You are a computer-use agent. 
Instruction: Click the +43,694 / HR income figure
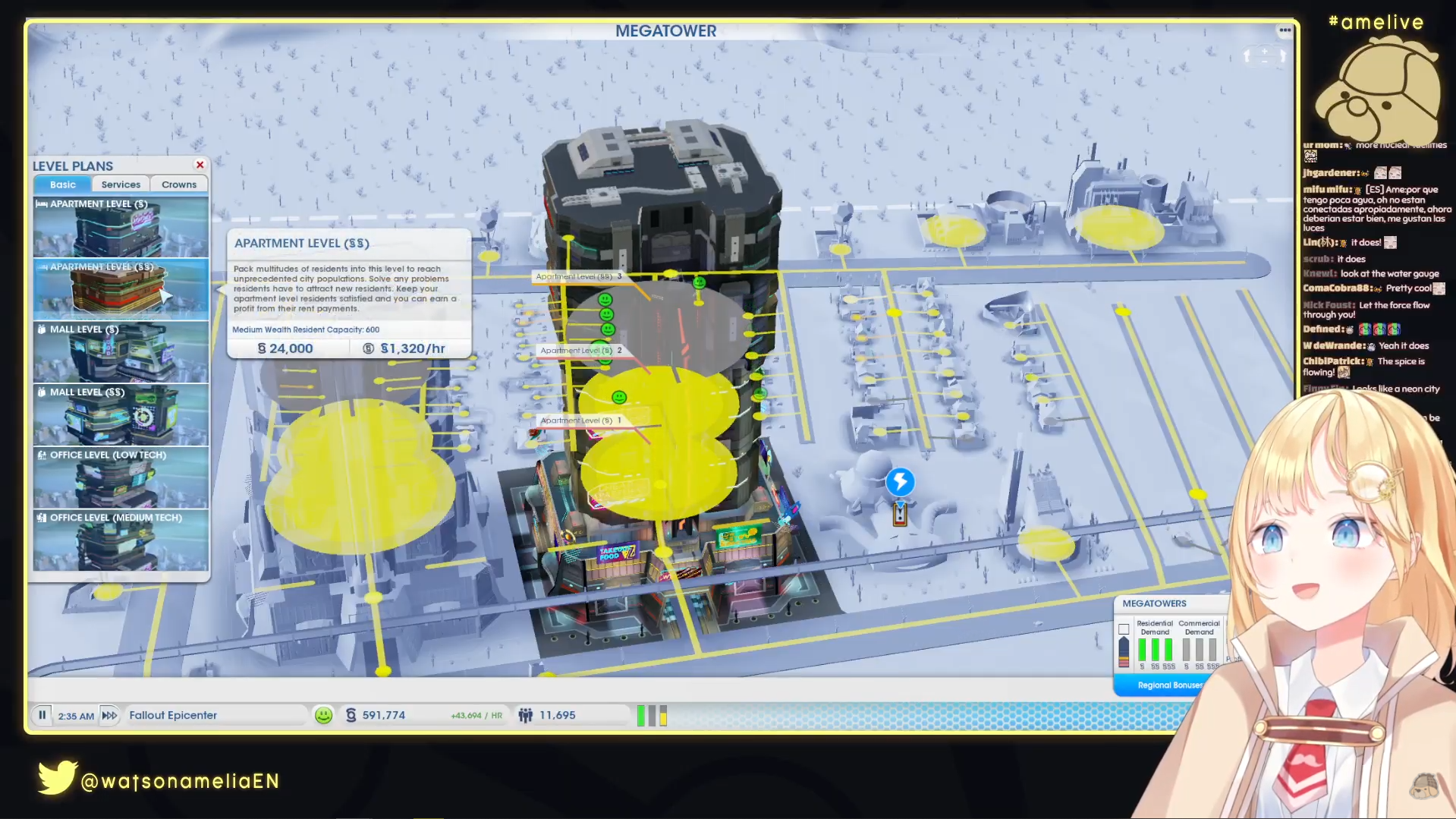476,716
